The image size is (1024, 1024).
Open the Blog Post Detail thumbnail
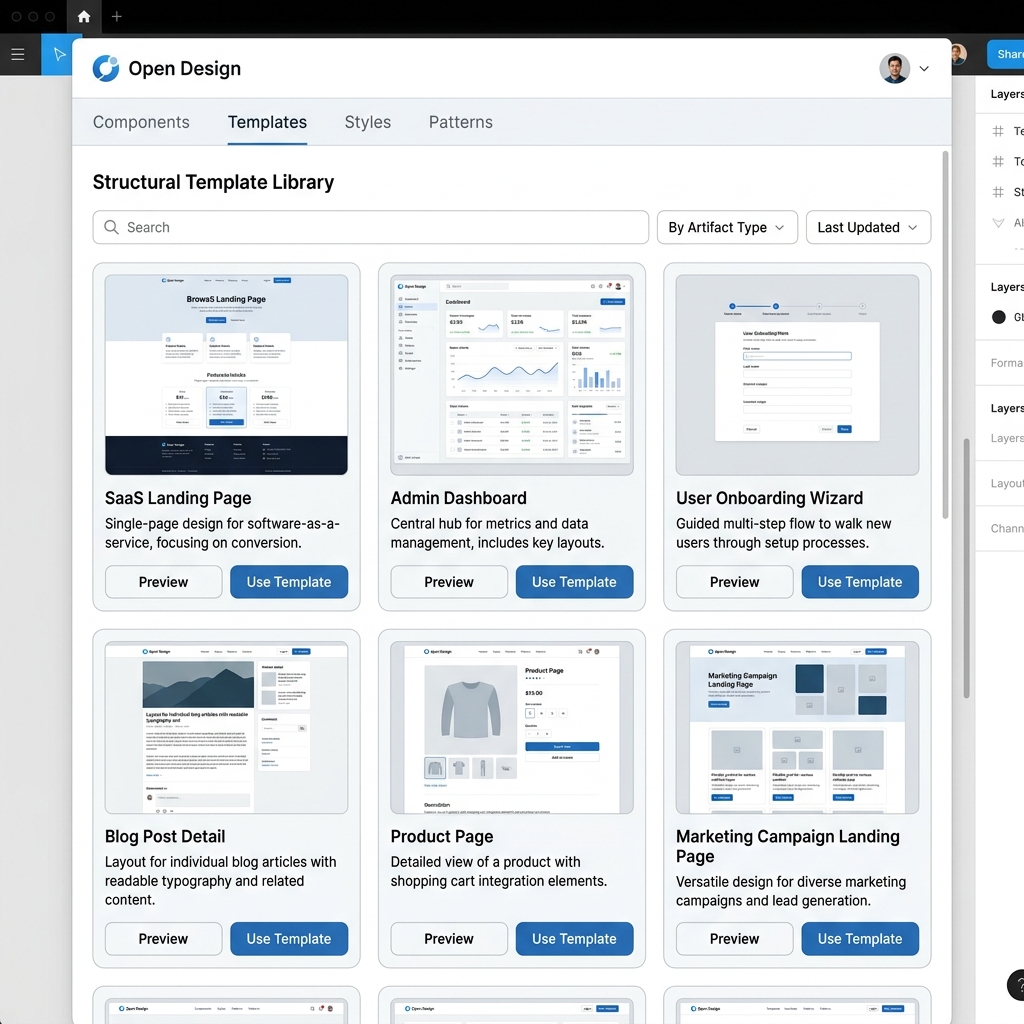pos(226,727)
